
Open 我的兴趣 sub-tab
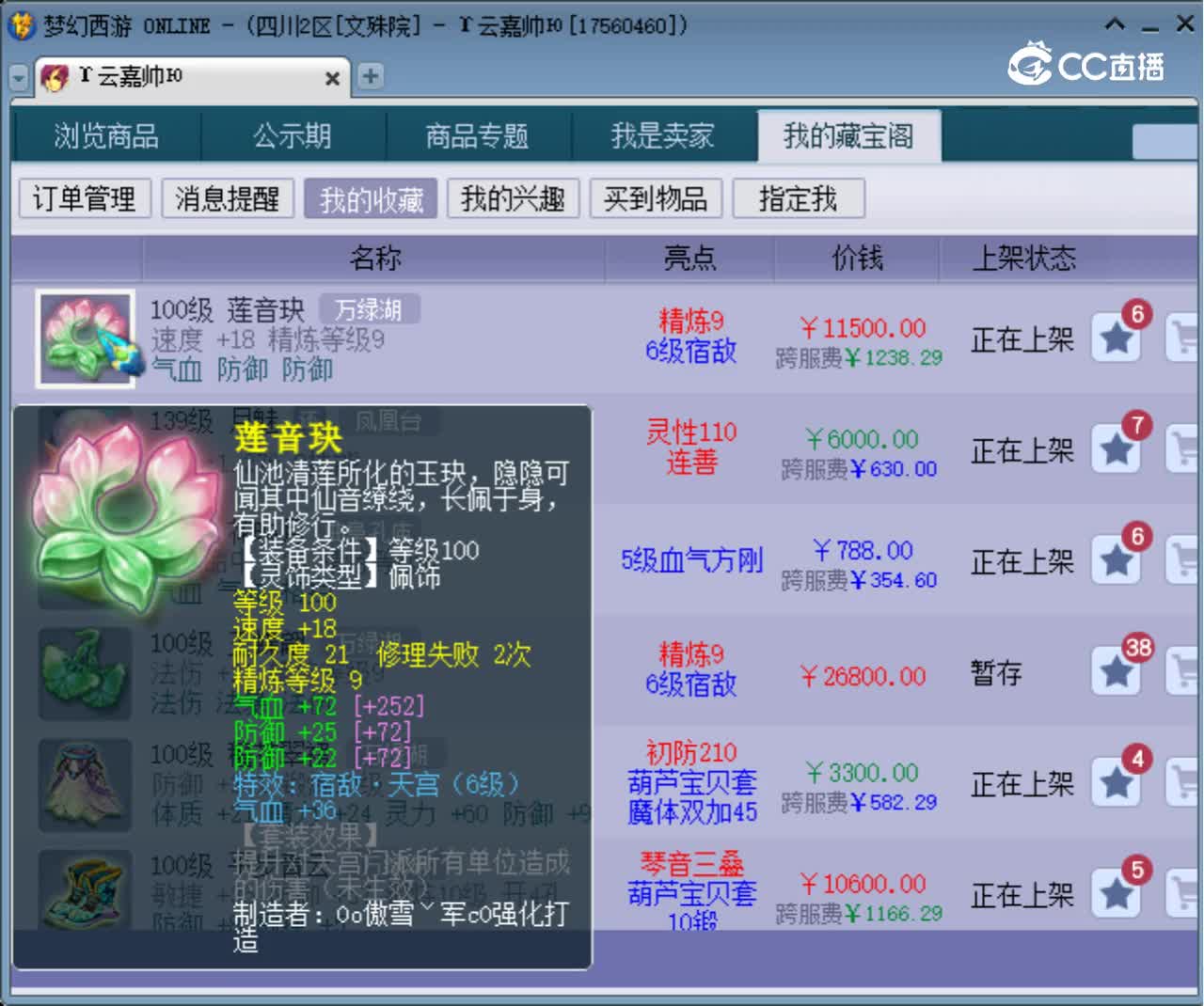point(514,198)
